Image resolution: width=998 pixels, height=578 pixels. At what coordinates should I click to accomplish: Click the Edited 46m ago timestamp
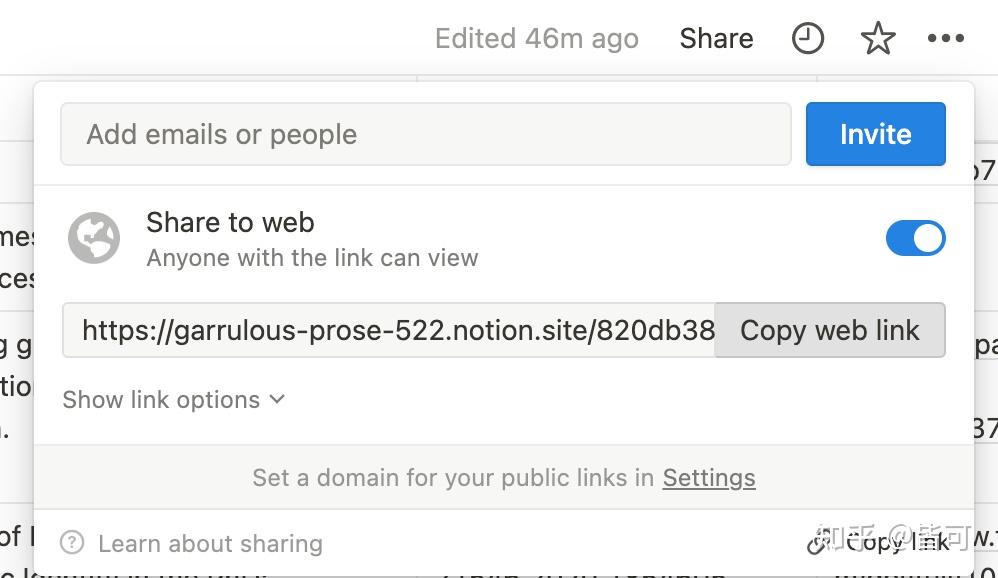point(536,39)
